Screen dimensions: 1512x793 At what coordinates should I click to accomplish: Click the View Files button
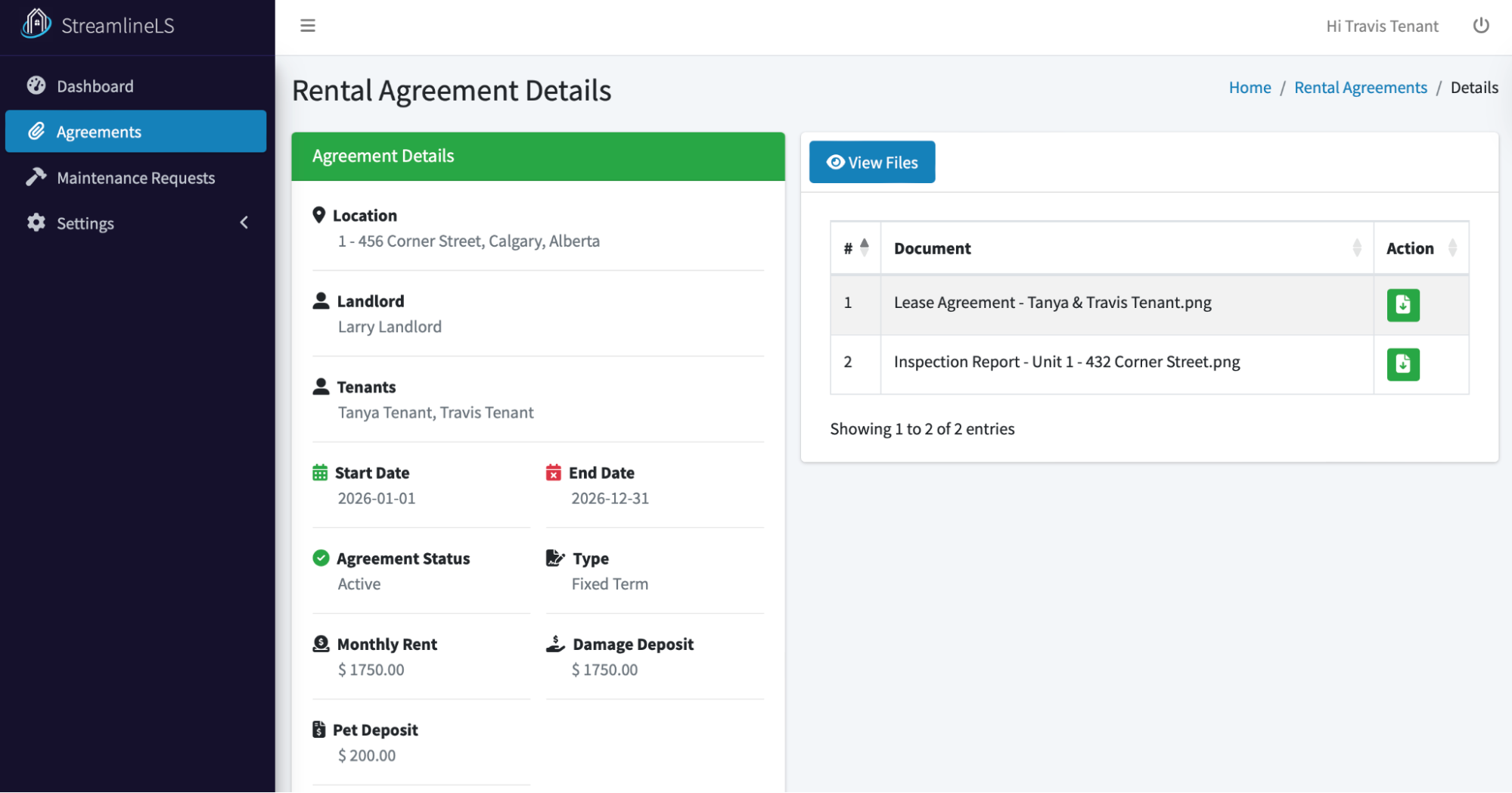pyautogui.click(x=871, y=162)
